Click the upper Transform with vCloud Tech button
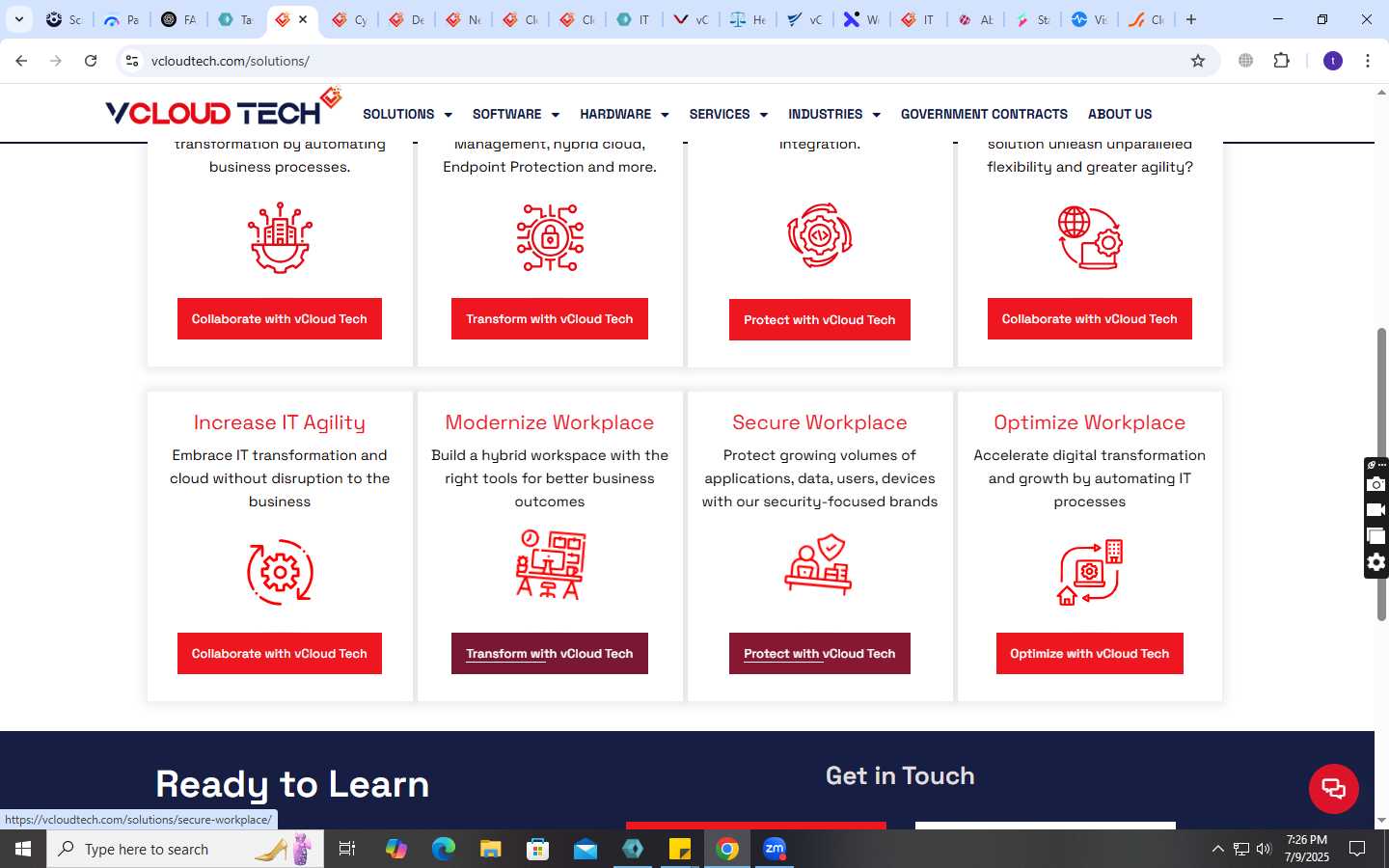The image size is (1389, 868). click(x=550, y=319)
